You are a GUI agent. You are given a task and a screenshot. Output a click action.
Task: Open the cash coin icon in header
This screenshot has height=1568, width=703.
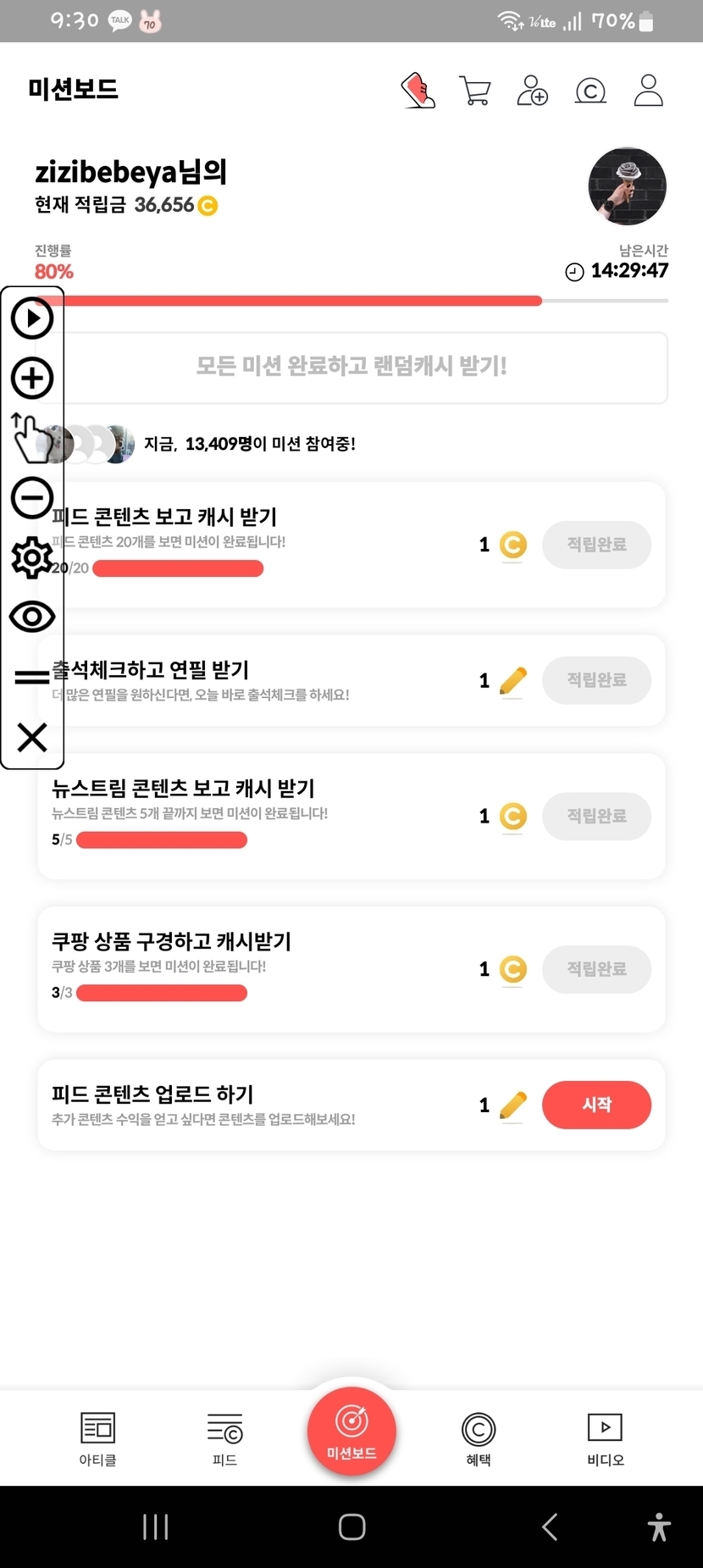(590, 90)
